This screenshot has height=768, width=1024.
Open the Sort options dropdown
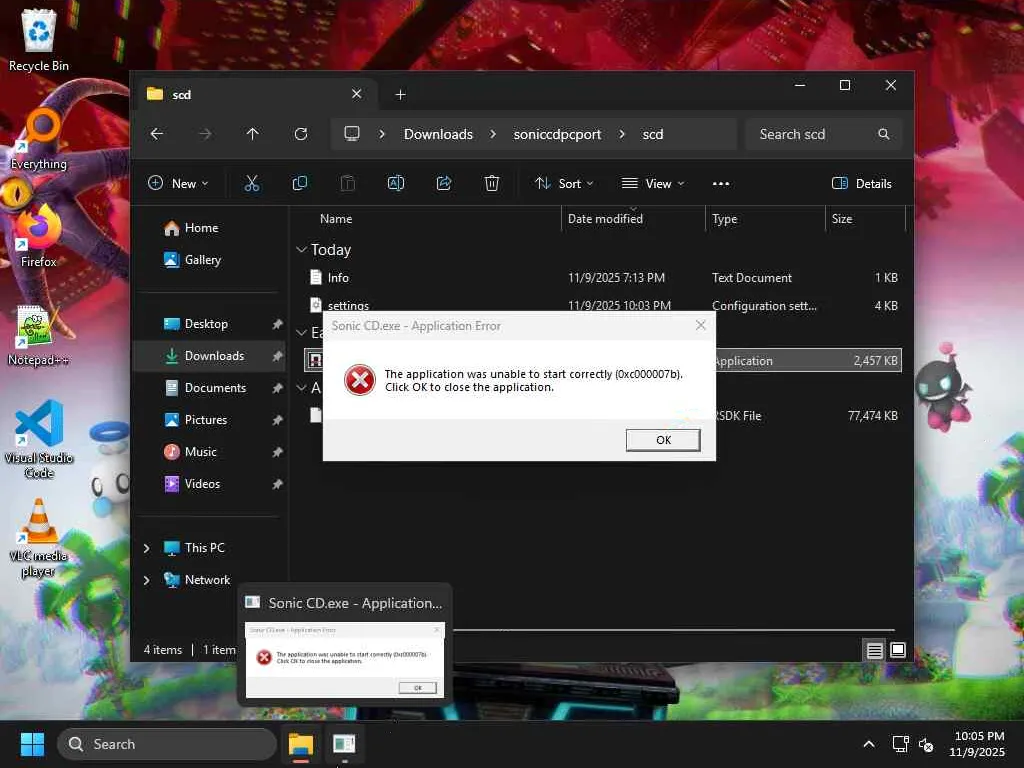click(x=564, y=184)
